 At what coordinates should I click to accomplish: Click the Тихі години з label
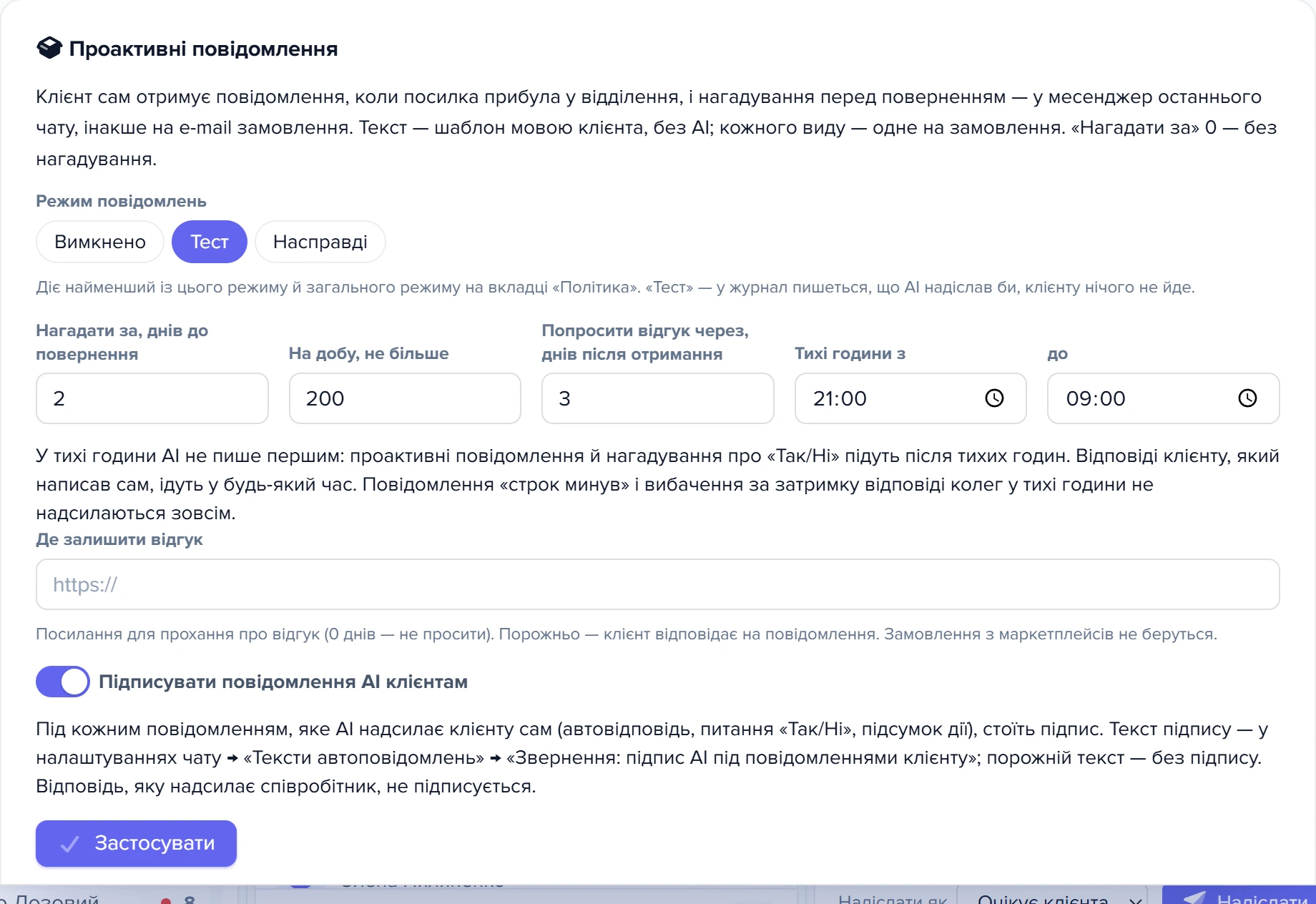(x=850, y=353)
